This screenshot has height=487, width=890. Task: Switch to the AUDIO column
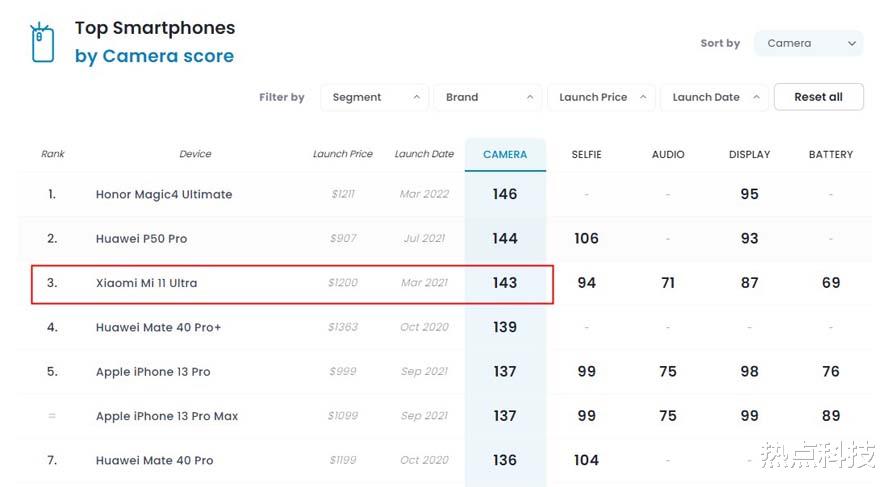point(668,154)
